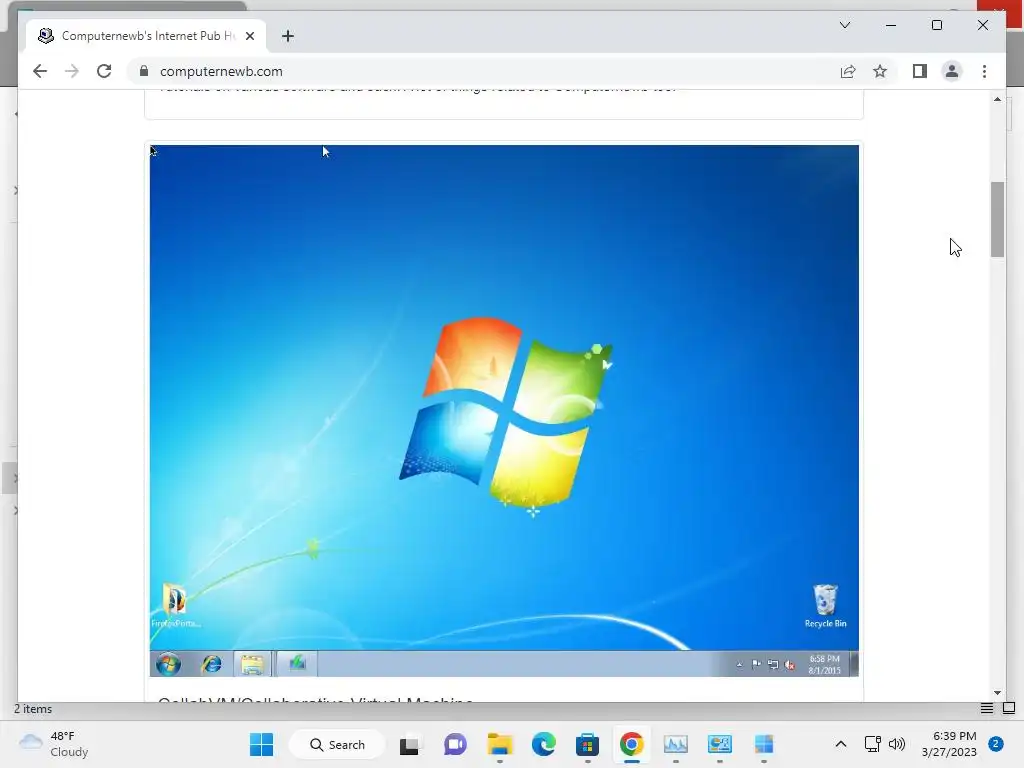
Task: Open the clock showing 6:39 PM 3/27/2023
Action: [949, 744]
